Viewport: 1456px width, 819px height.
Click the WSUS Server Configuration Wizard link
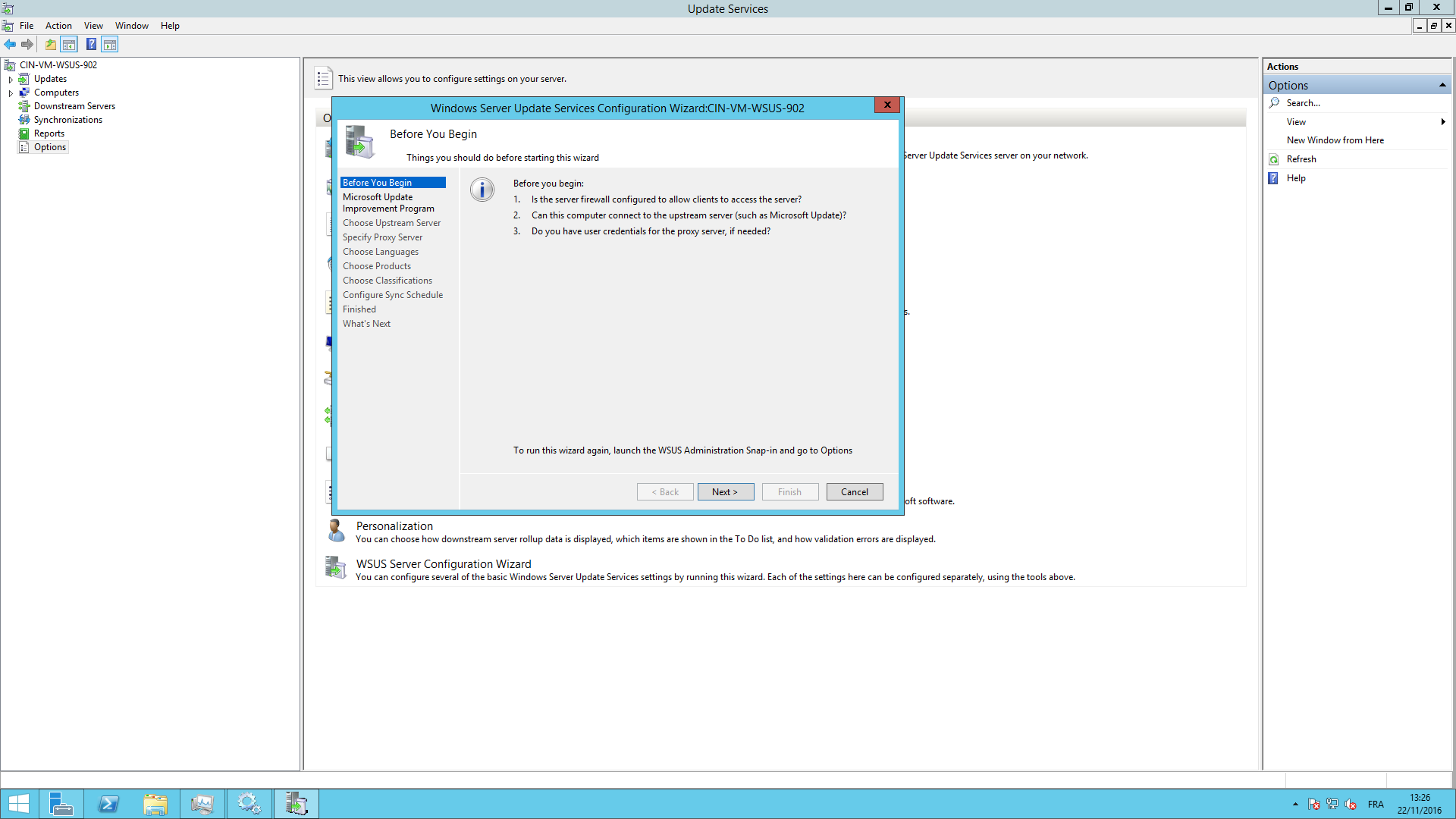(444, 564)
